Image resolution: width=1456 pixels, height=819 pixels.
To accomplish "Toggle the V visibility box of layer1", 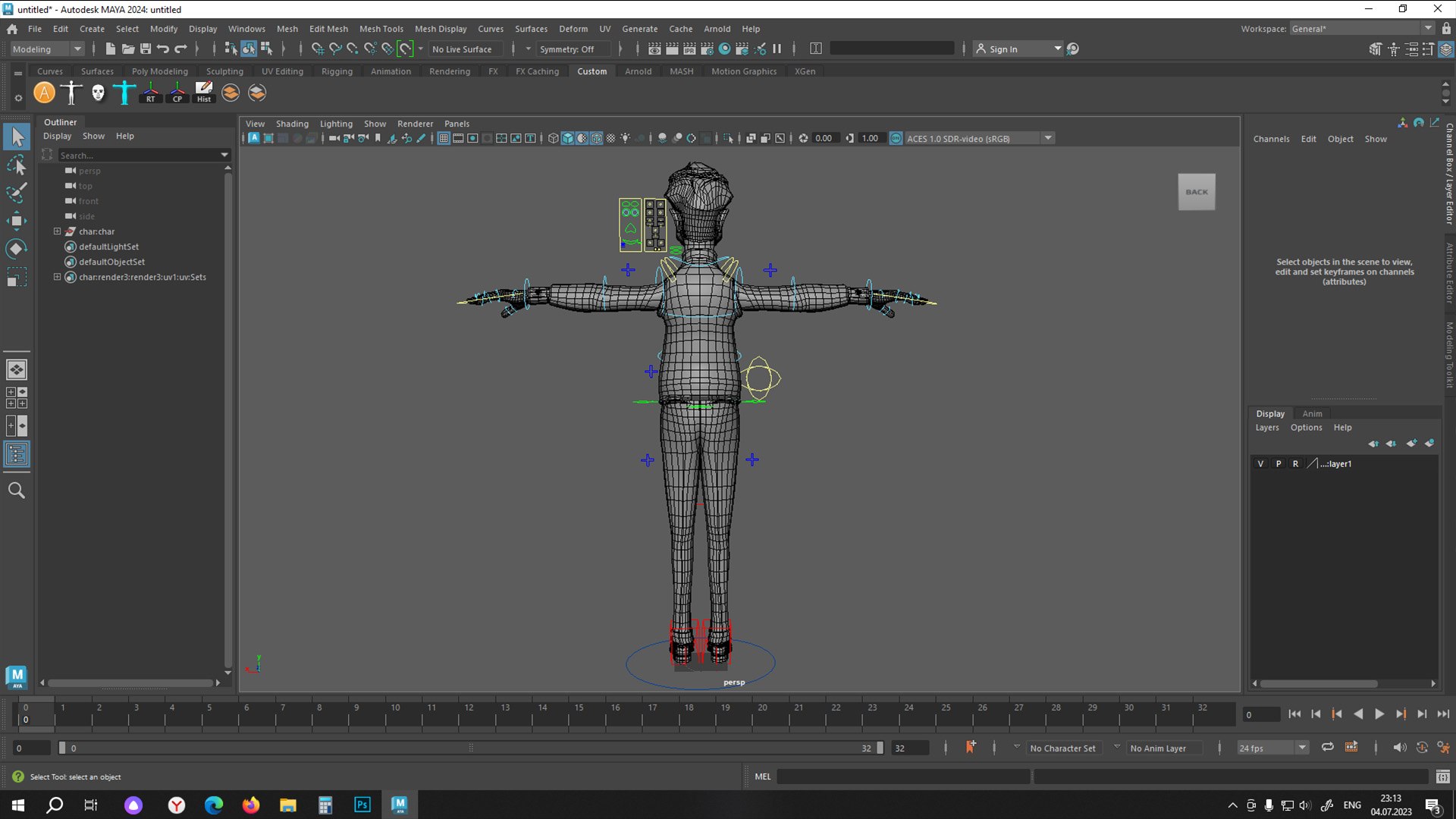I will 1260,463.
